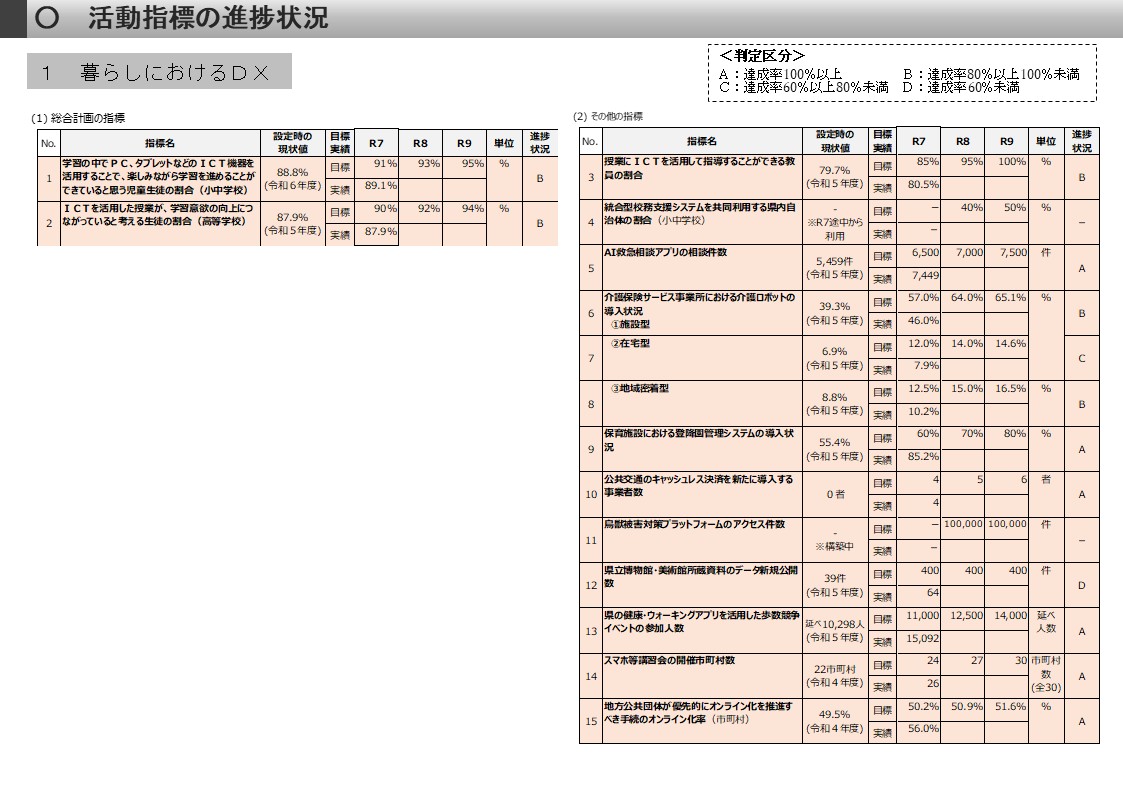The height and width of the screenshot is (794, 1123).
Task: Click the R7 column header in left table
Action: pyautogui.click(x=376, y=143)
